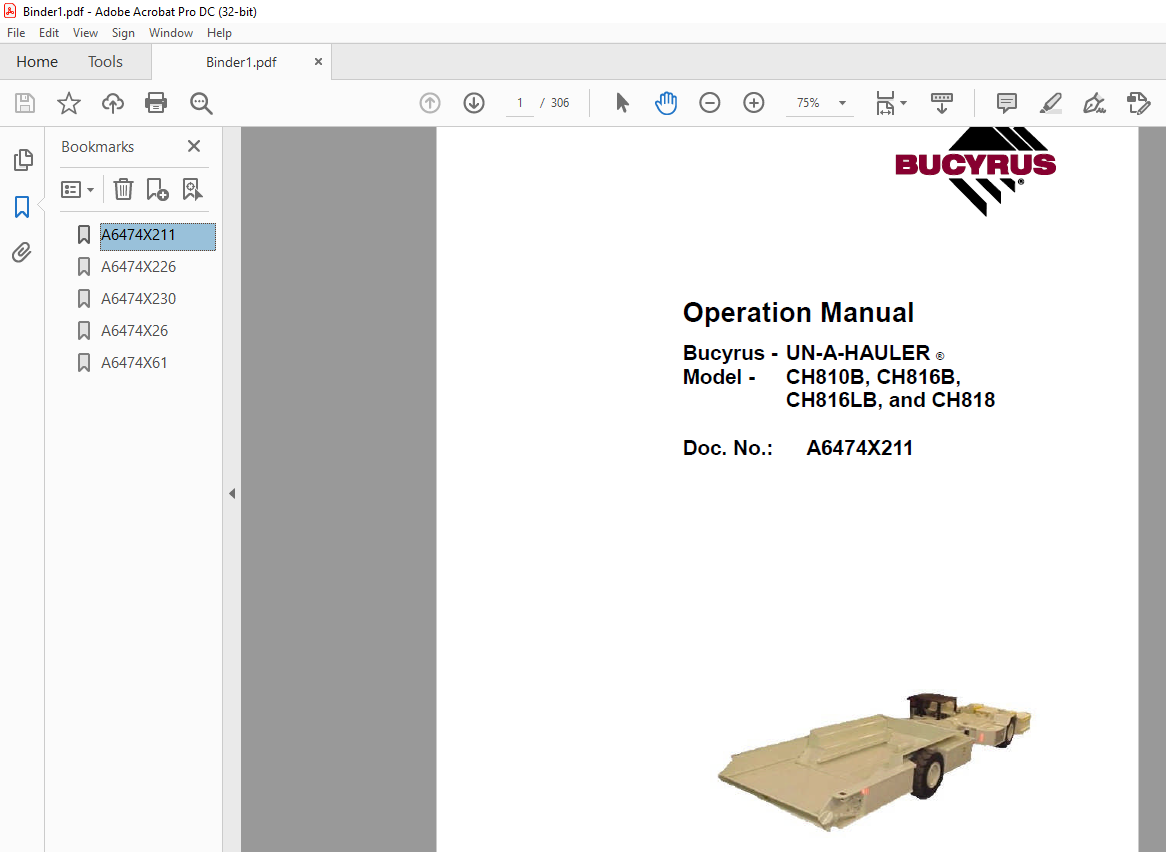Close the Bookmarks panel
Viewport: 1166px width, 852px height.
[194, 146]
